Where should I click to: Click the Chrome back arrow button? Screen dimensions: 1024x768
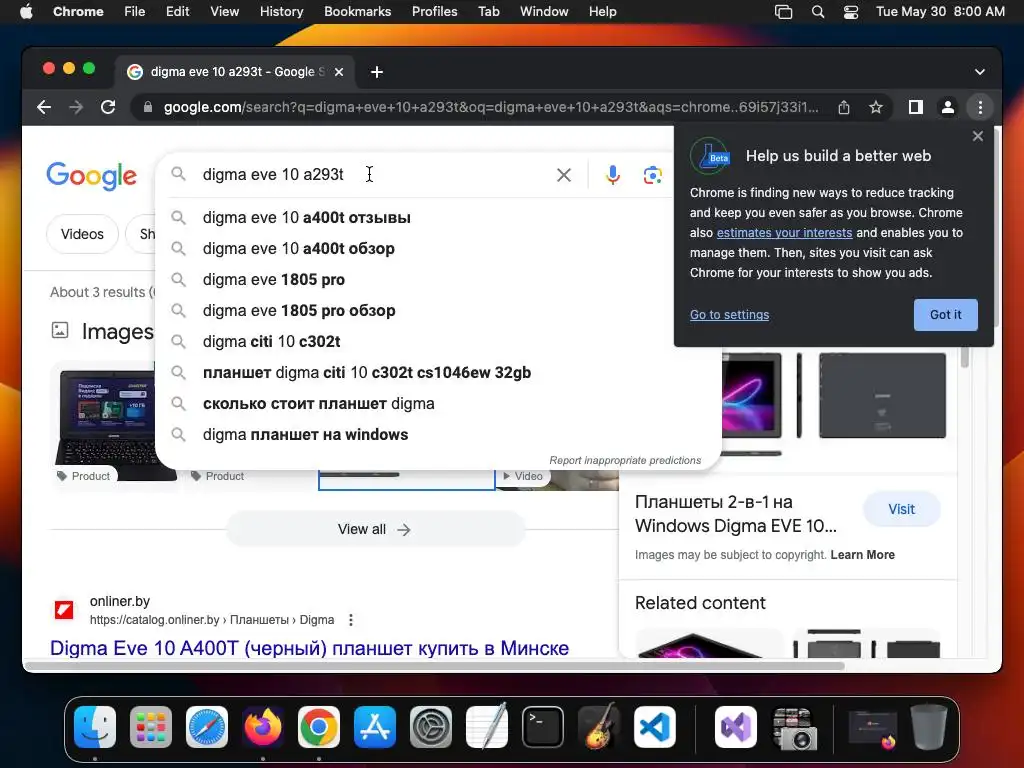tap(44, 107)
